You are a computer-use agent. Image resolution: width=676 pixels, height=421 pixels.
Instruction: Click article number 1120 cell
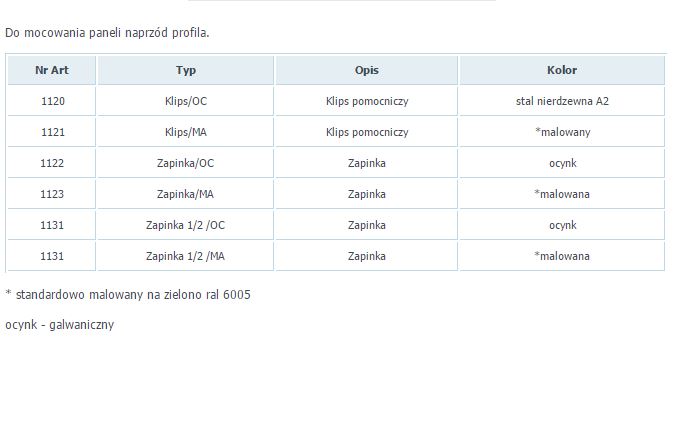coord(52,101)
